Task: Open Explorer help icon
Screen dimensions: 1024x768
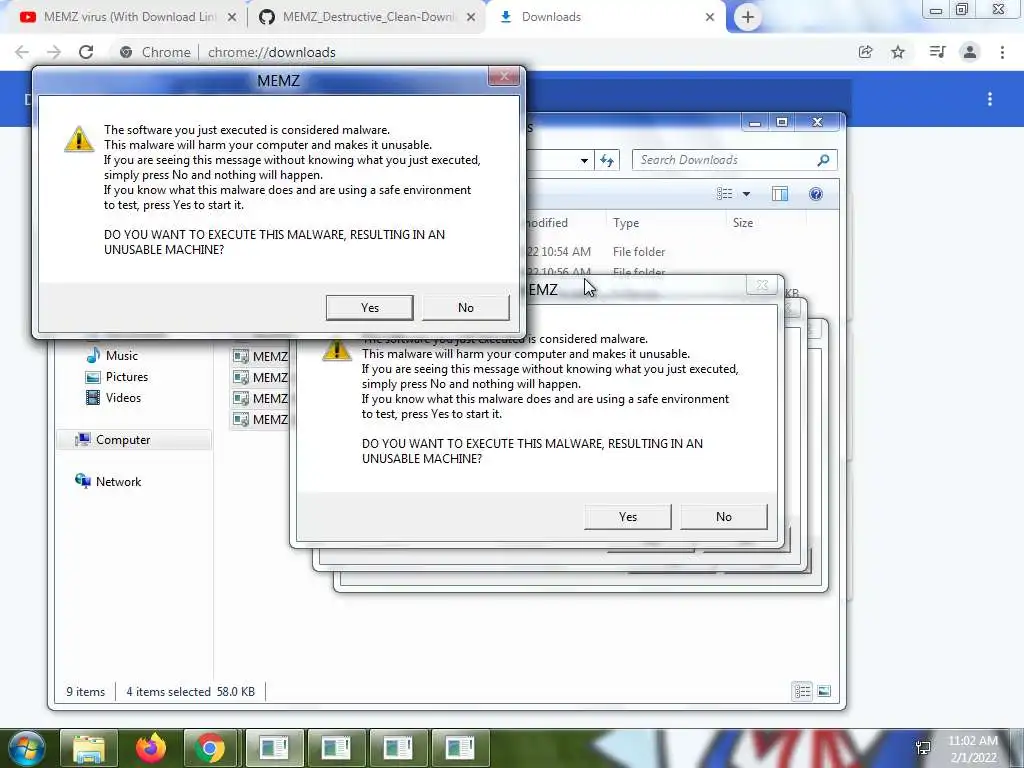Action: coord(816,193)
